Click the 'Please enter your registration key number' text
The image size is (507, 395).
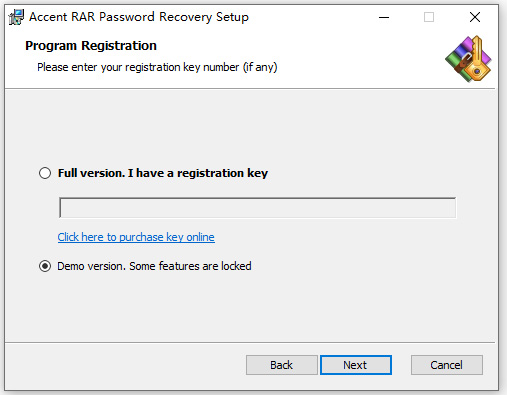click(x=157, y=67)
